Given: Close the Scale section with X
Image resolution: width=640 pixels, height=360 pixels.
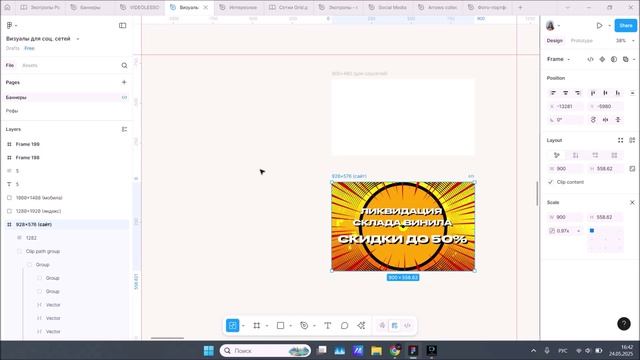Looking at the screenshot, I should pyautogui.click(x=632, y=202).
